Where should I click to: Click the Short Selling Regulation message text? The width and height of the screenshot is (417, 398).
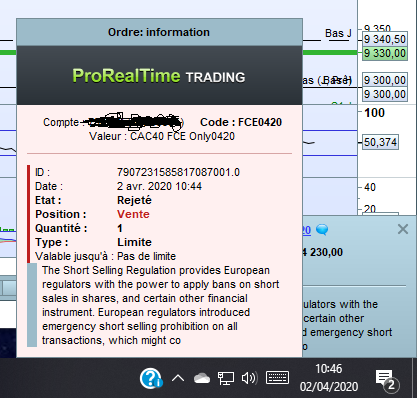pos(160,305)
